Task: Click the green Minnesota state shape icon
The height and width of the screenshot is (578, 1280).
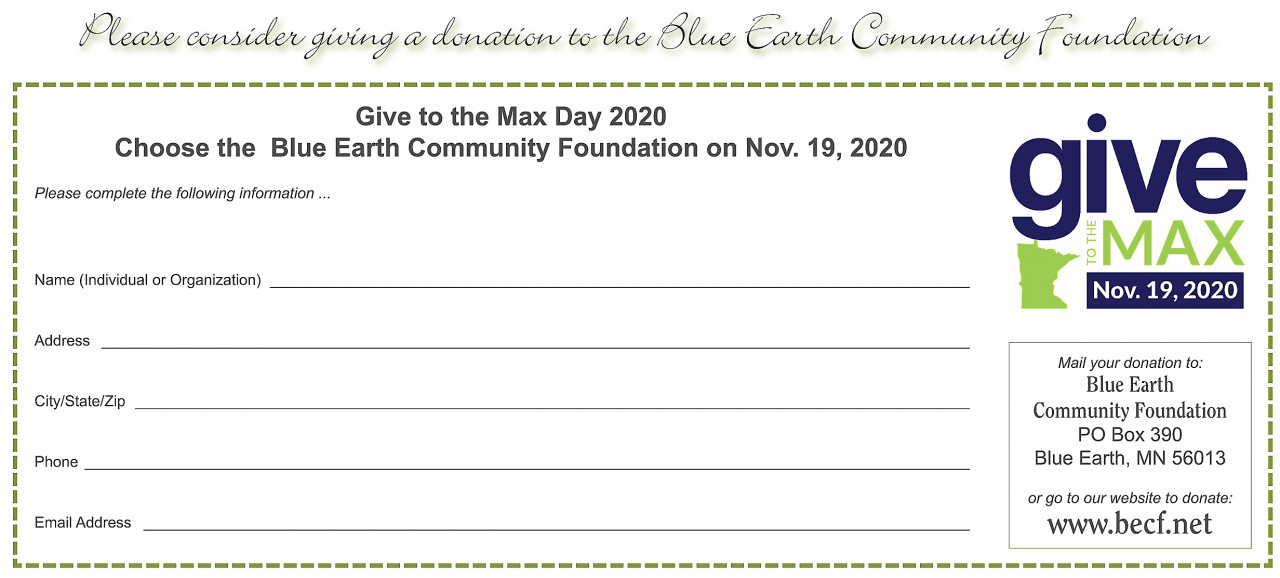Action: pos(1042,273)
